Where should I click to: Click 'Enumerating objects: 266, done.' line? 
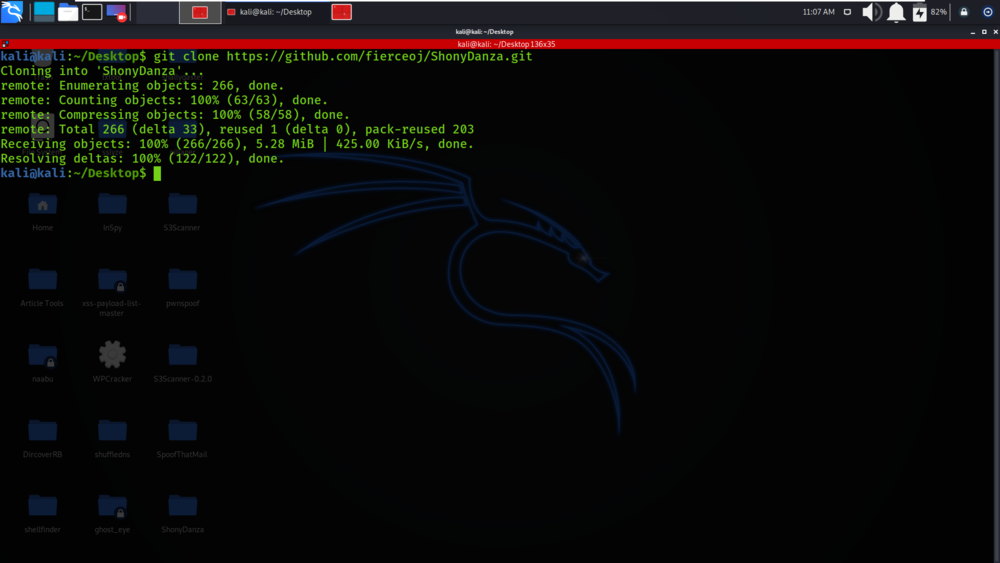point(142,85)
